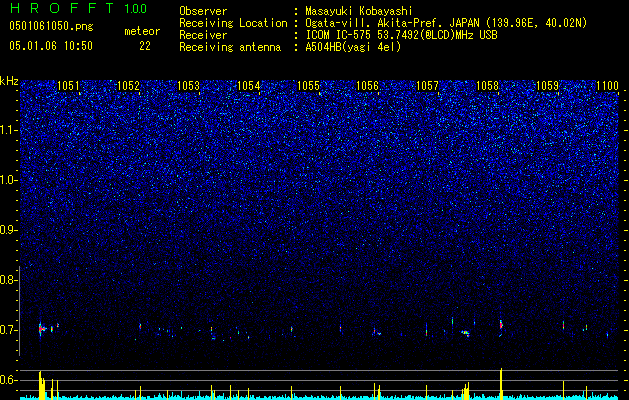Click the 1054 time axis marker
Screen dimensions: 629x400
coord(248,86)
